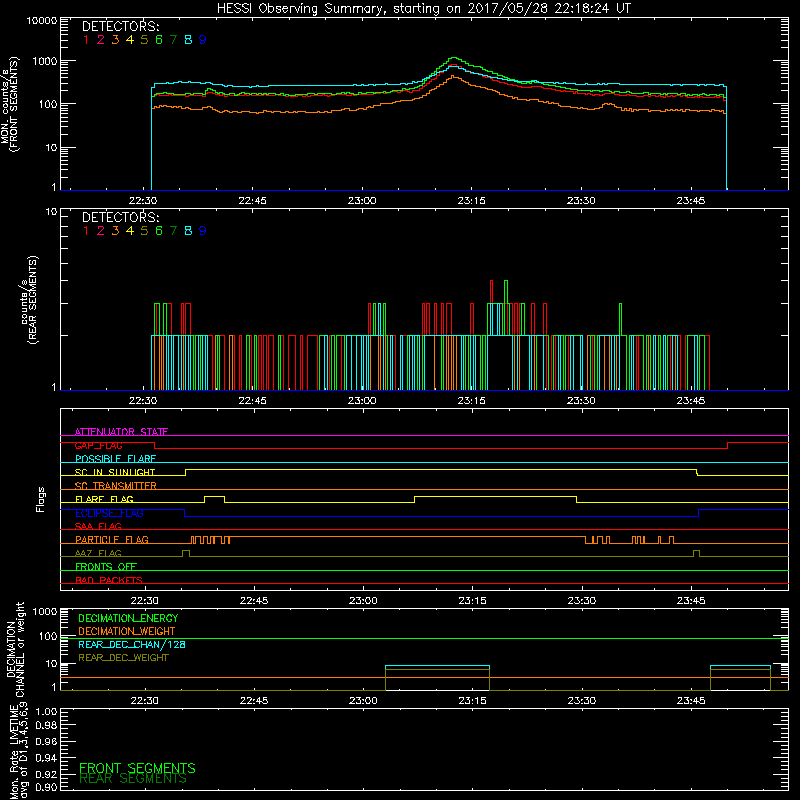Click olive detector 5 in front segments legend
The height and width of the screenshot is (800, 800).
pos(144,40)
